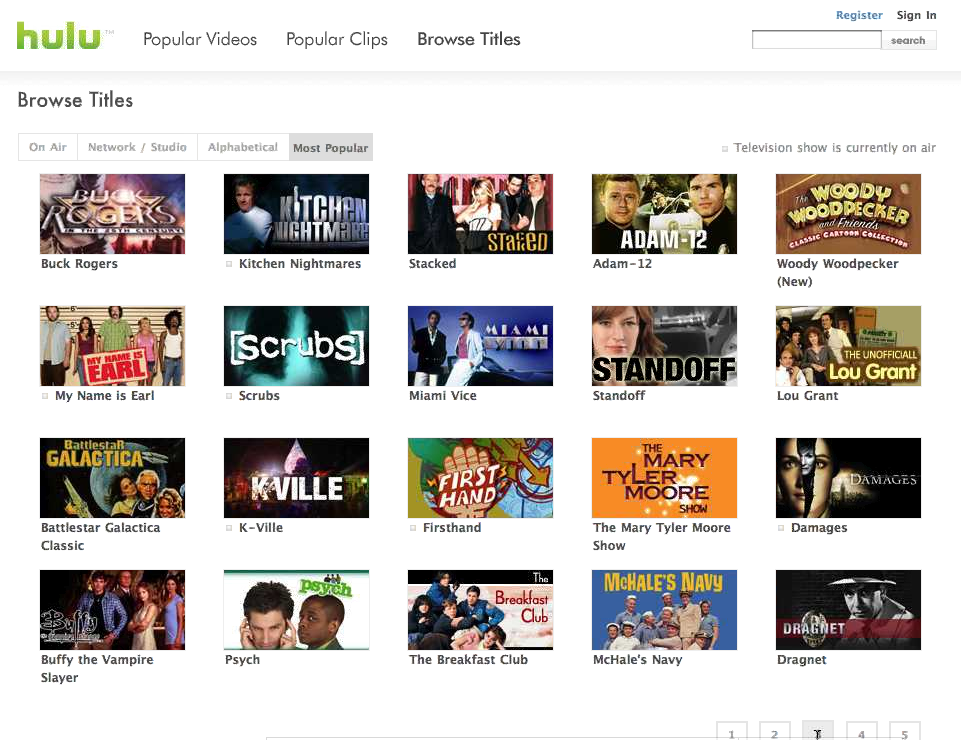
Task: Switch to the On Air tab
Action: [48, 147]
